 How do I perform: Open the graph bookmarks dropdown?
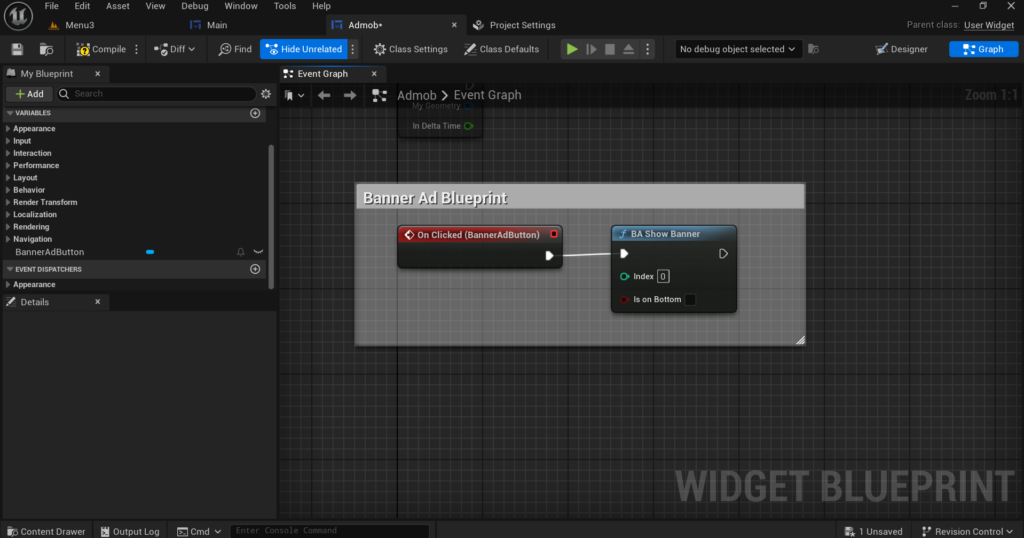tap(295, 95)
